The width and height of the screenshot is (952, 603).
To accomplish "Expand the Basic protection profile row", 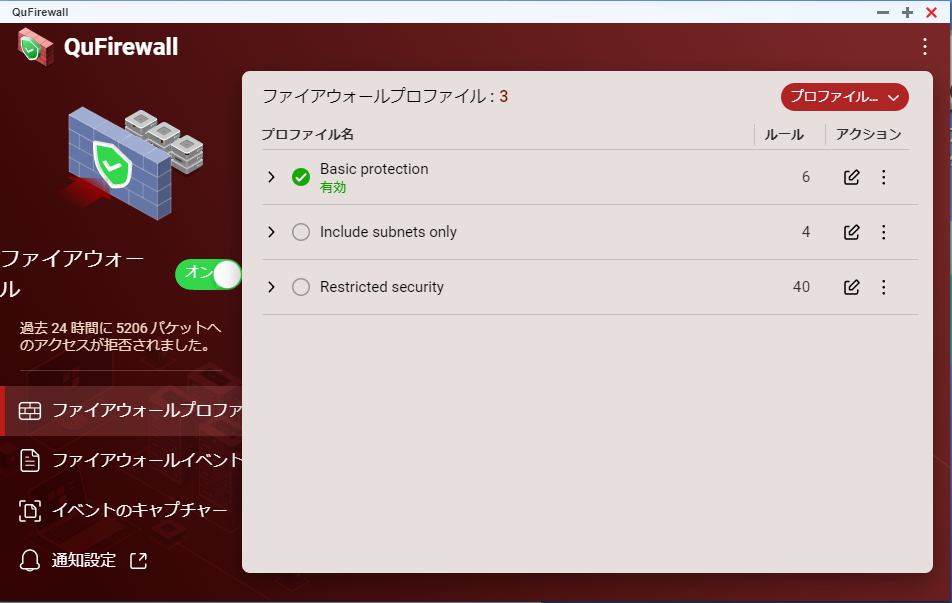I will pos(270,177).
